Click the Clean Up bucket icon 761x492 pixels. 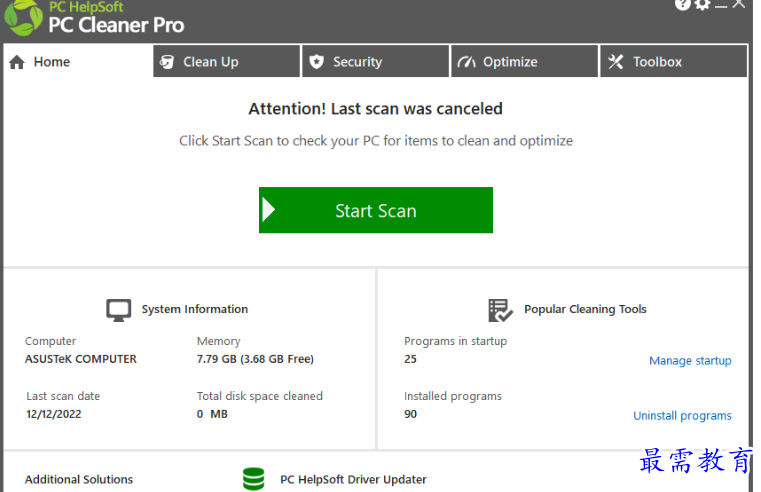point(167,62)
